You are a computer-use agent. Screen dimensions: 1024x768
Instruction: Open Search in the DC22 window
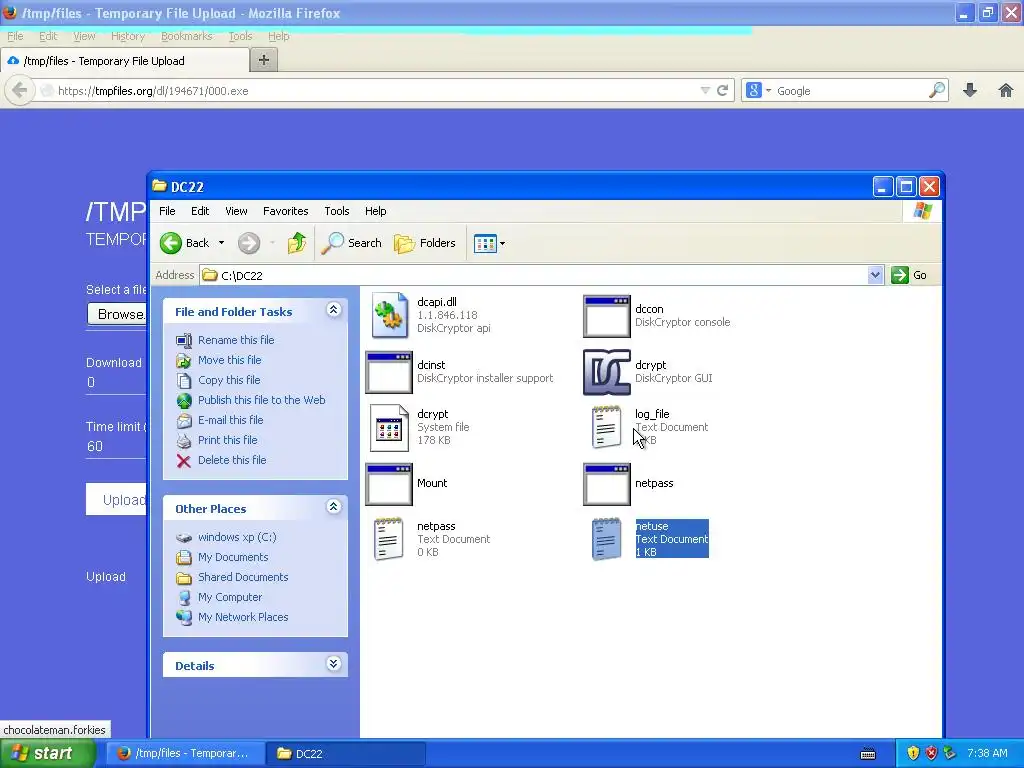pyautogui.click(x=351, y=243)
